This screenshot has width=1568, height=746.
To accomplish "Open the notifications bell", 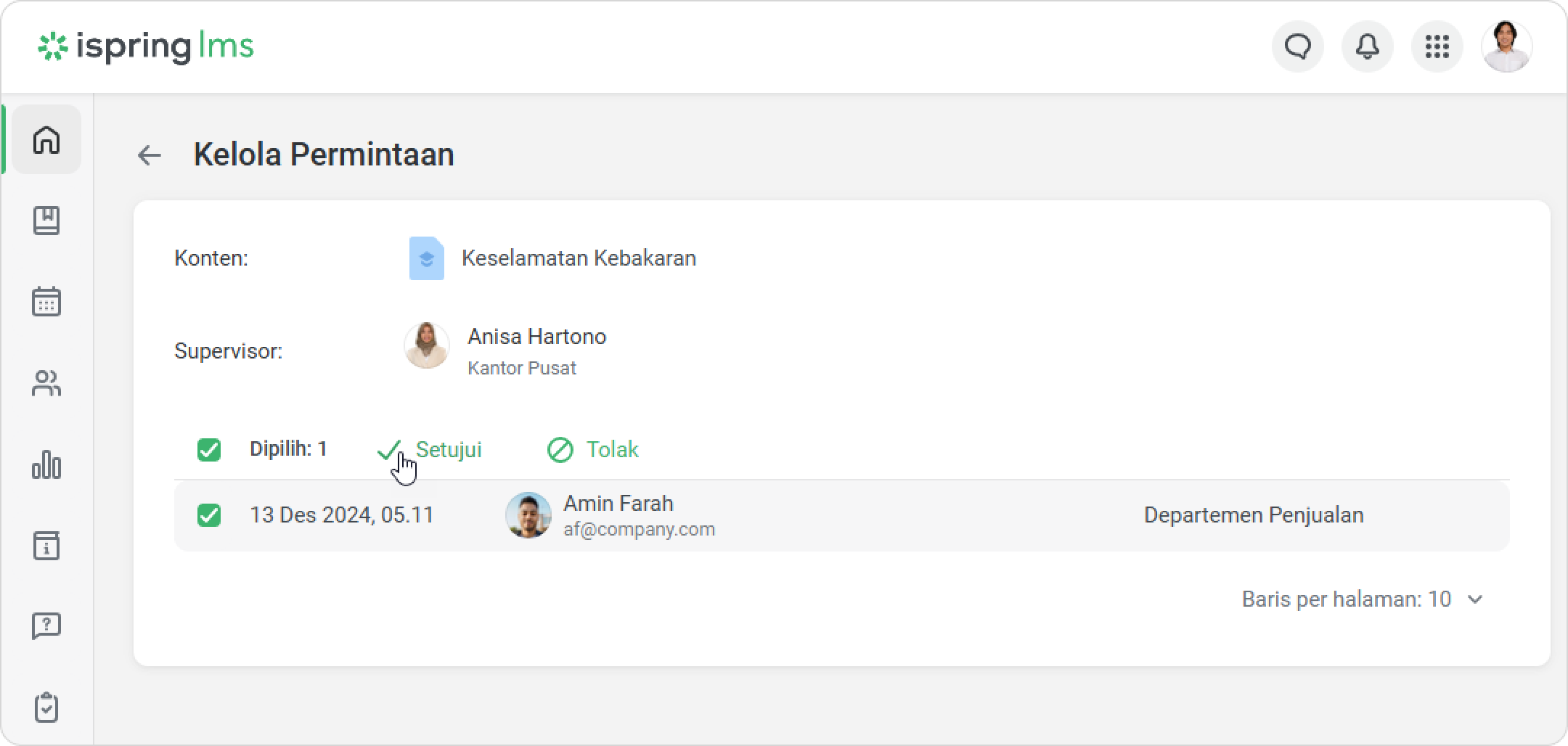I will pyautogui.click(x=1367, y=47).
